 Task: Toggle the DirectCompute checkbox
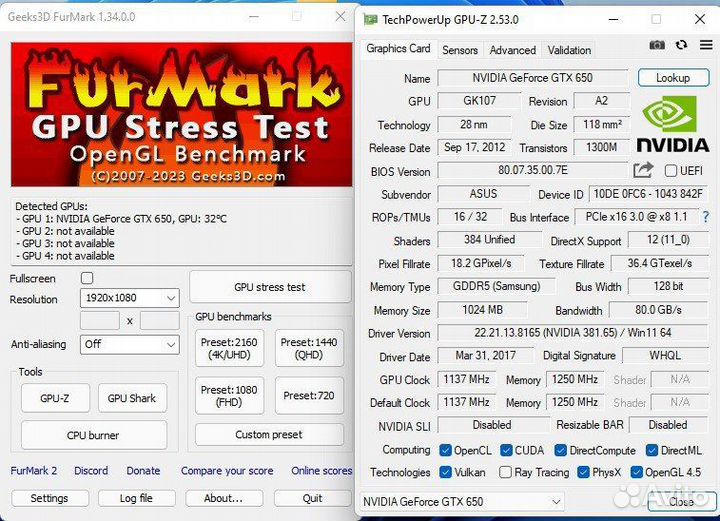[560, 450]
